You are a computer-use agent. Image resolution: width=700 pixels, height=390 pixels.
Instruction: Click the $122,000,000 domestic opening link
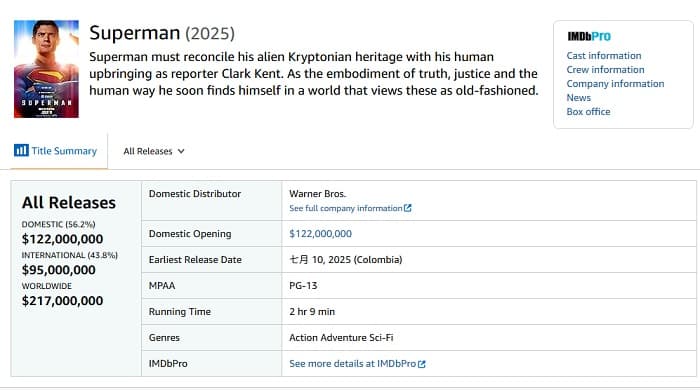pyautogui.click(x=321, y=234)
